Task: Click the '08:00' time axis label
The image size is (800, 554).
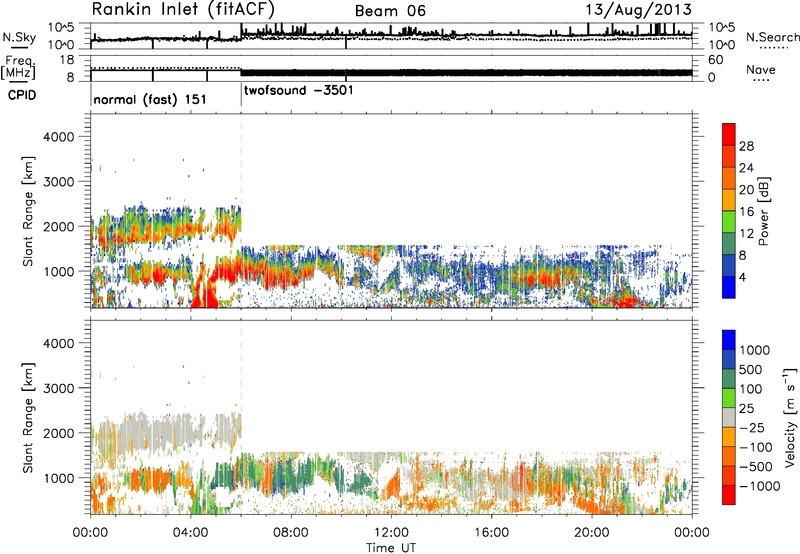Action: click(x=290, y=533)
